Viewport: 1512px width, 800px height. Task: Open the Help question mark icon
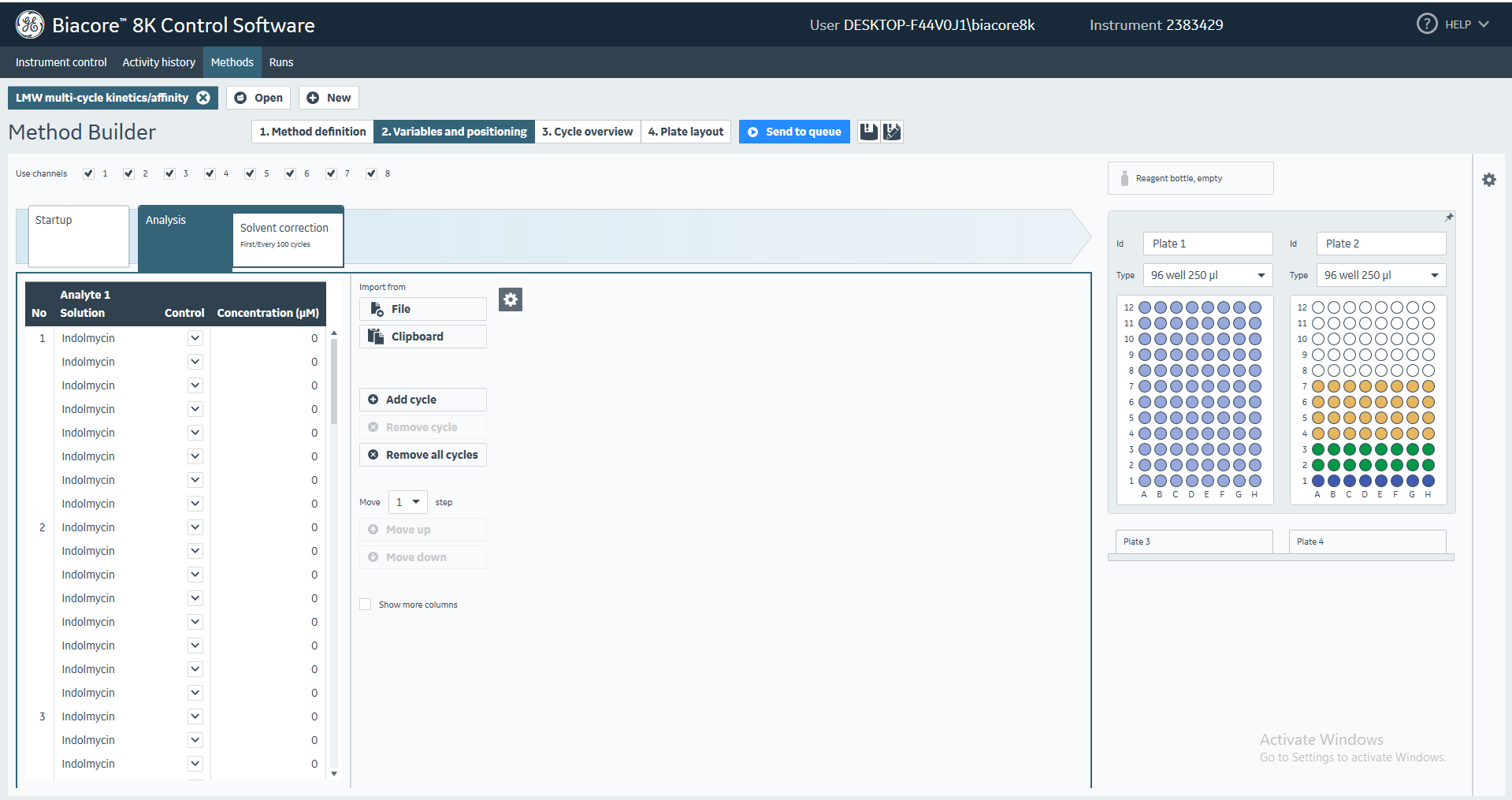click(x=1426, y=24)
